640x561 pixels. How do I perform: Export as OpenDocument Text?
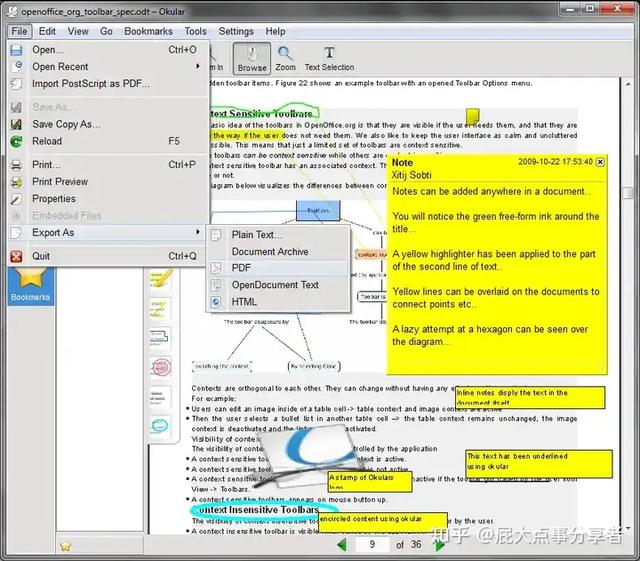(x=279, y=285)
